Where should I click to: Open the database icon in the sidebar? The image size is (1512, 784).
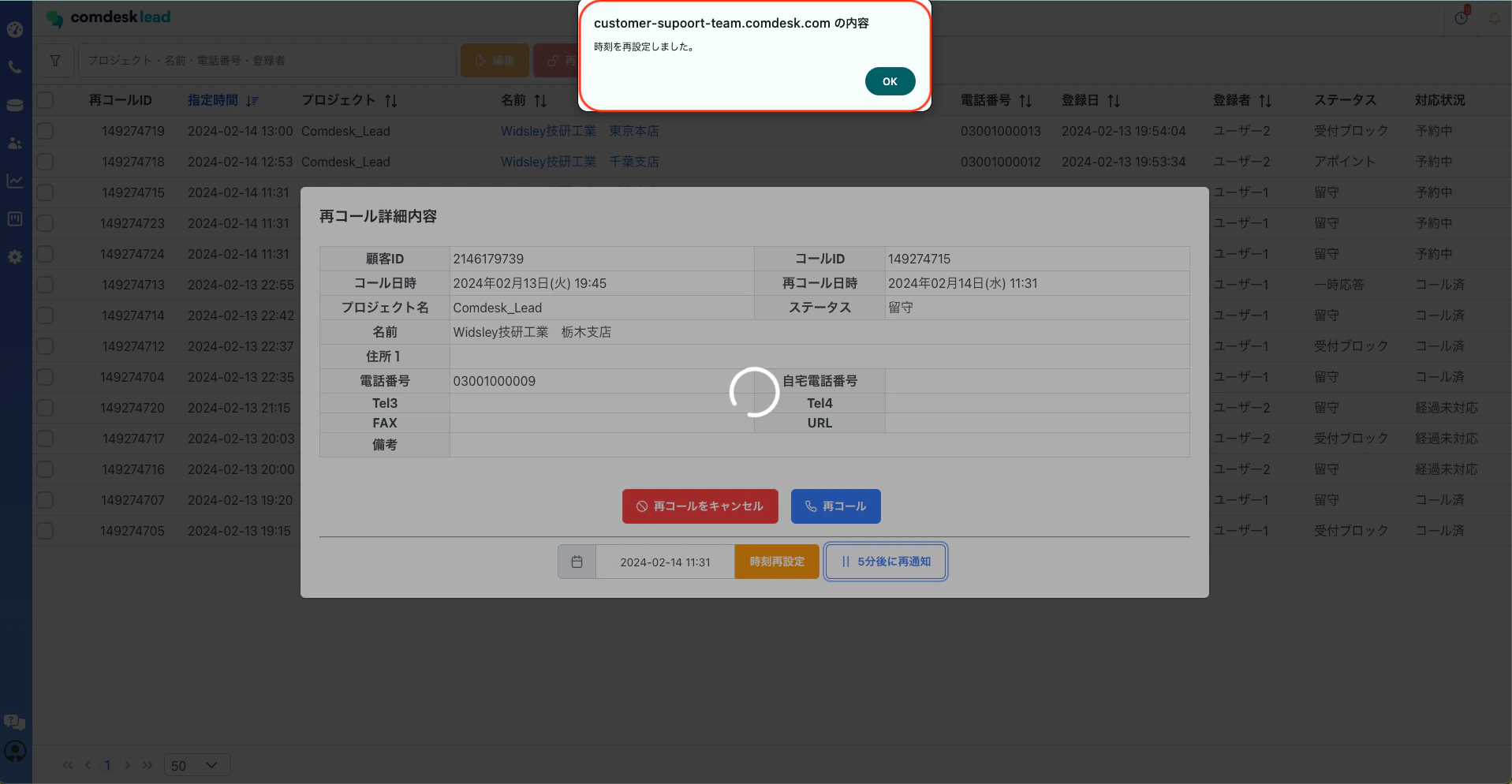pyautogui.click(x=15, y=105)
